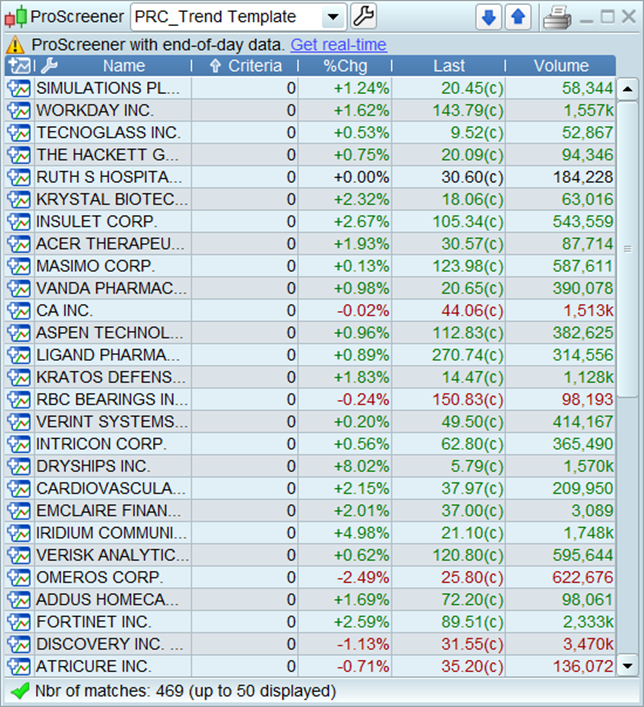Open chart icon for TECNOGLASS INC. row
The height and width of the screenshot is (707, 644).
(x=19, y=133)
